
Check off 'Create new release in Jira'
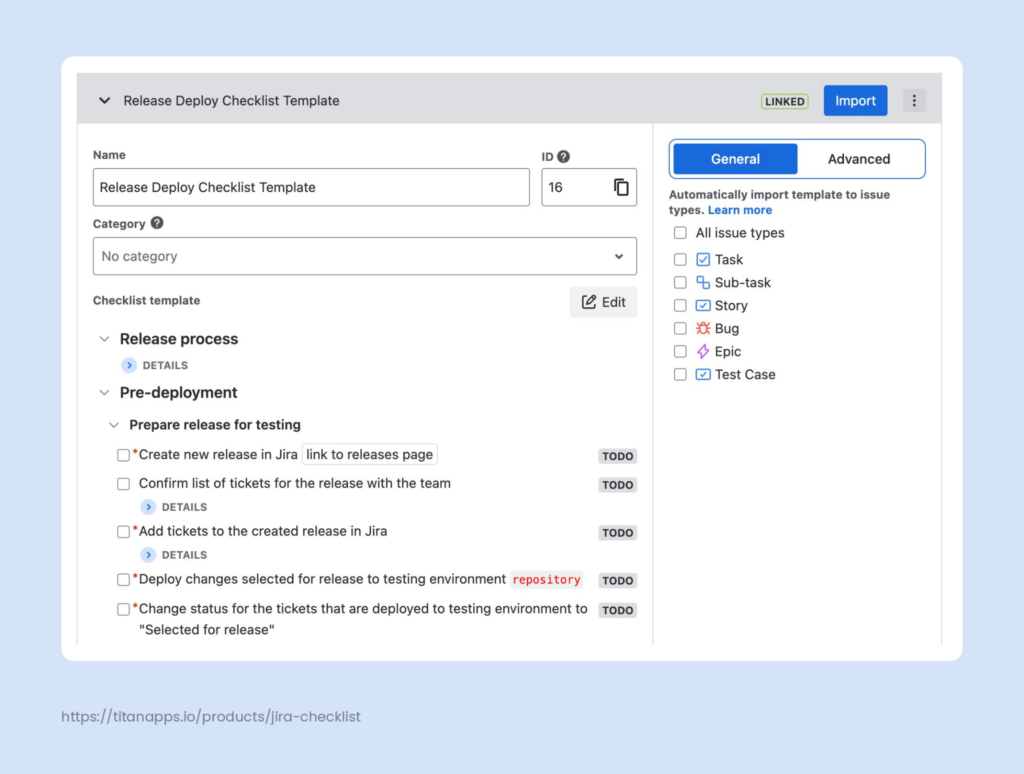pos(124,455)
